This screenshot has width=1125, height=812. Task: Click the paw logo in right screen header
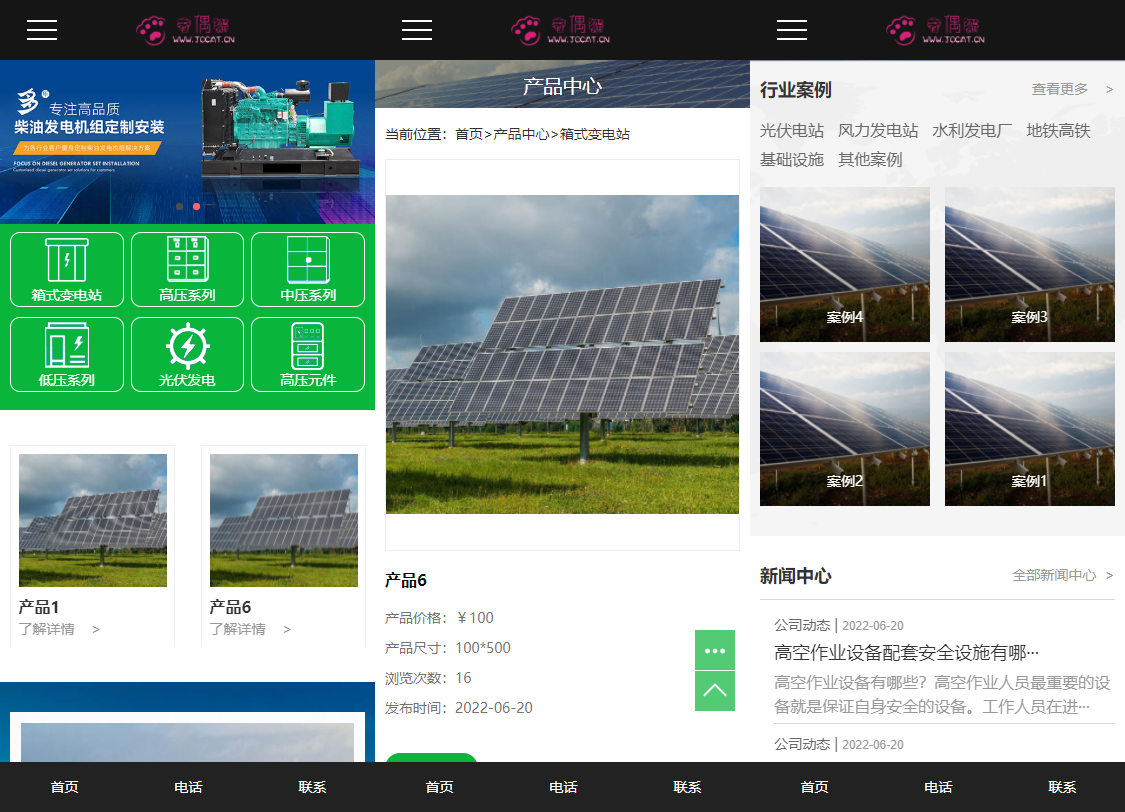(x=936, y=30)
